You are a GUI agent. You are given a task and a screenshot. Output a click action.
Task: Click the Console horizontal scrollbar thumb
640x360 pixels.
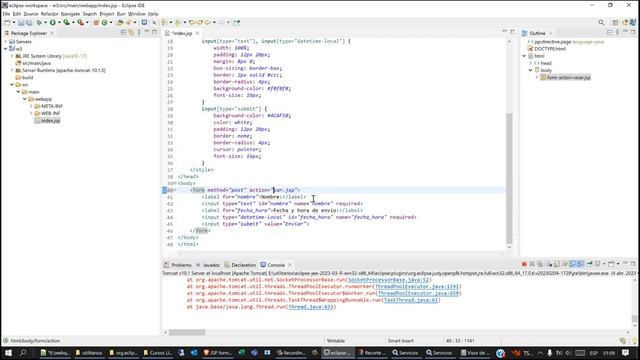[x=187, y=332]
